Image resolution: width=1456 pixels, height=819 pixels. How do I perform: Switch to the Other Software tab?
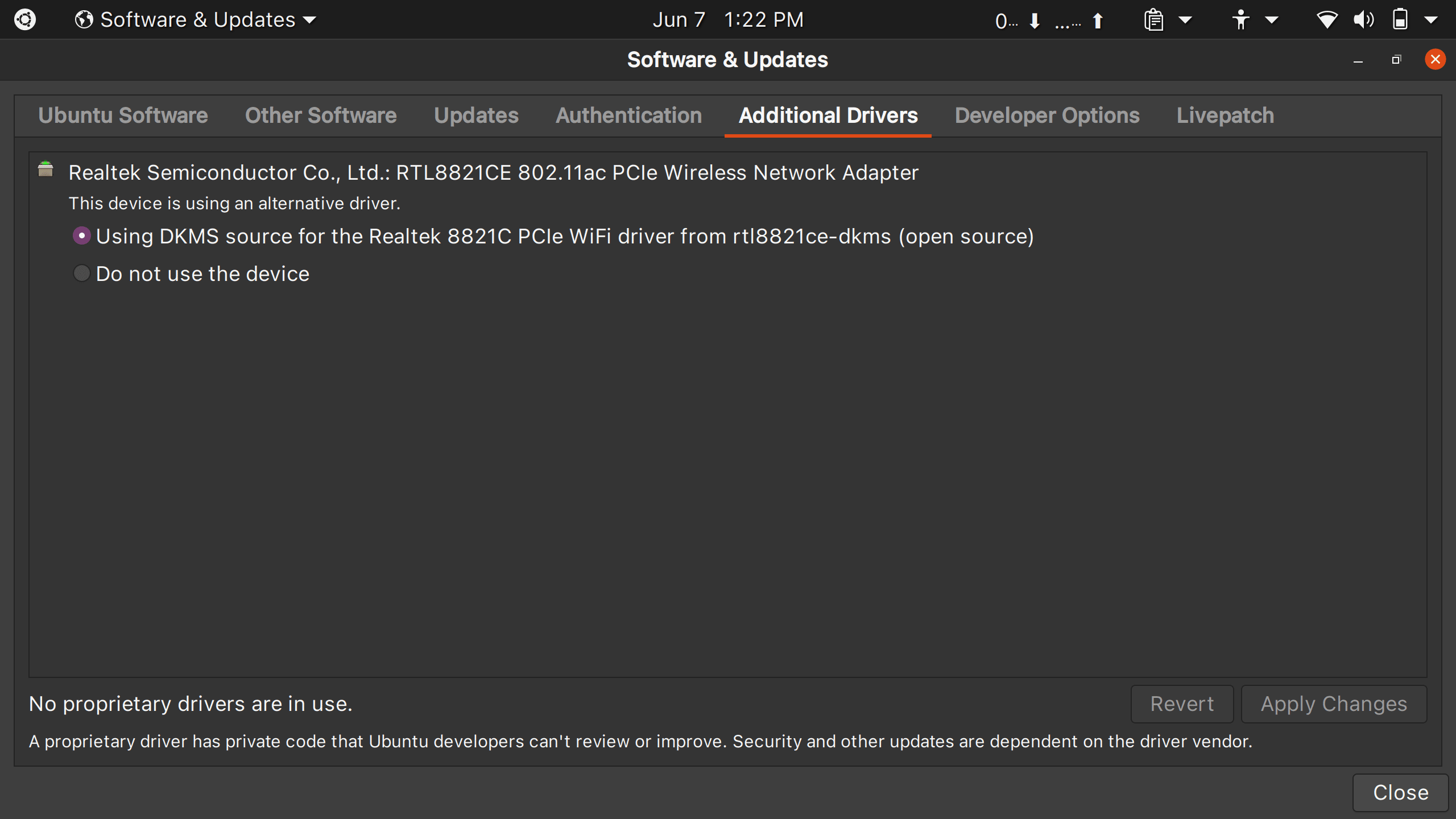321,115
